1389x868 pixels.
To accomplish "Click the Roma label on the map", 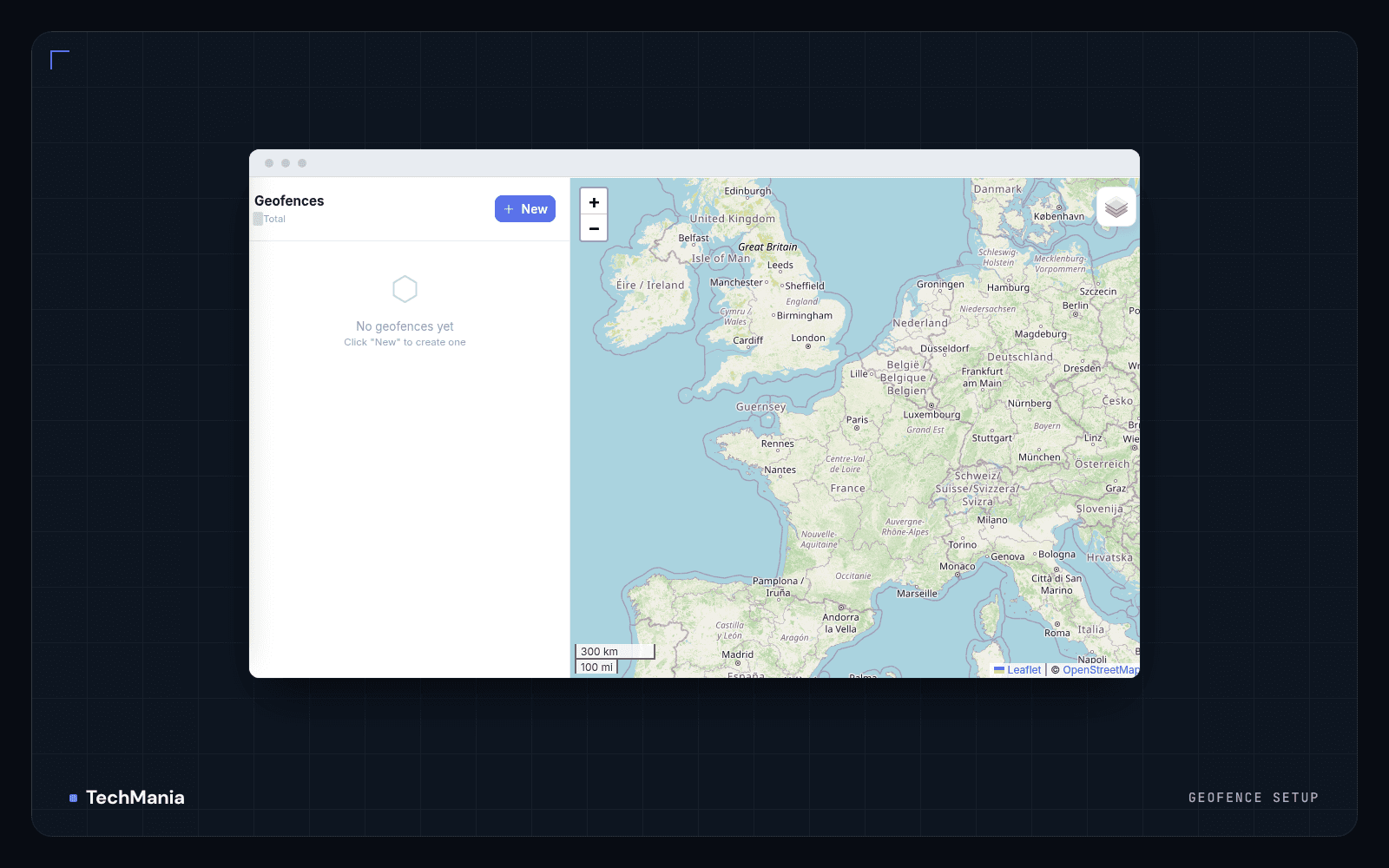I will click(1057, 633).
